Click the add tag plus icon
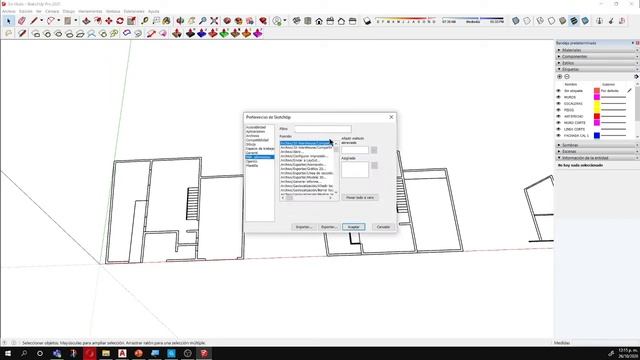 560,77
